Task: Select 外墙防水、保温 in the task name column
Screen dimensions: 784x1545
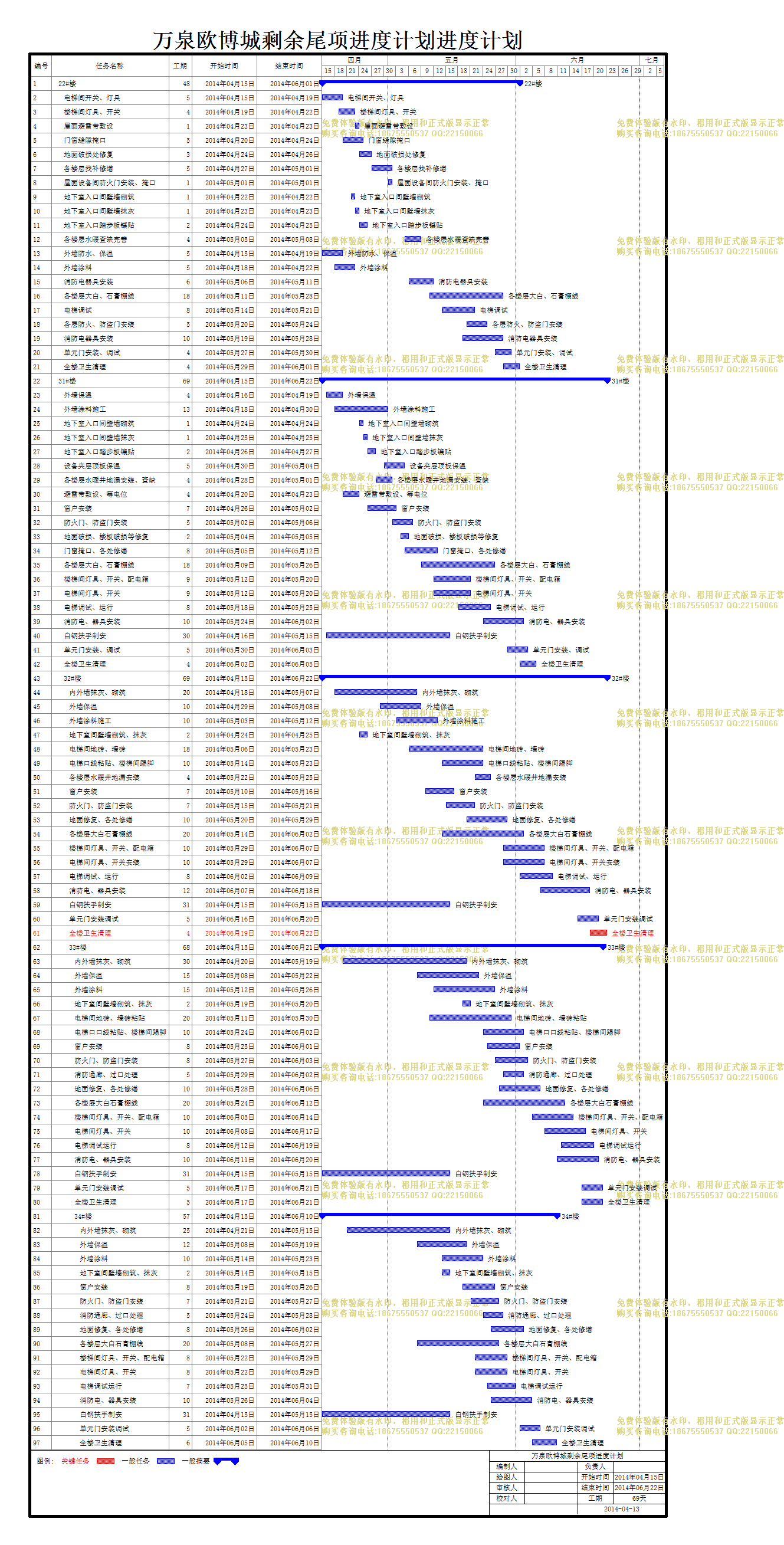Action: coord(88,254)
